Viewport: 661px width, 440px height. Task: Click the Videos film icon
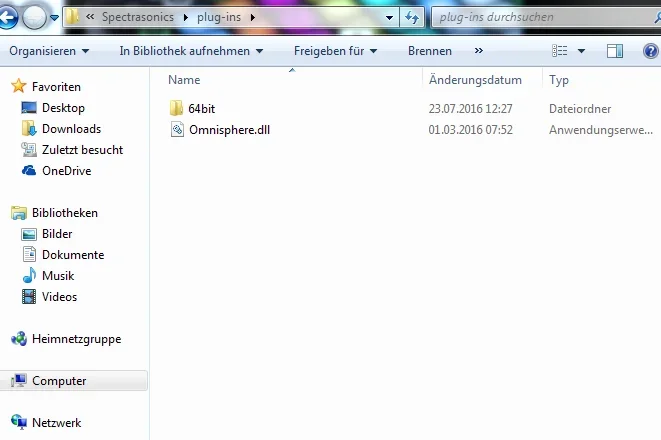click(29, 296)
